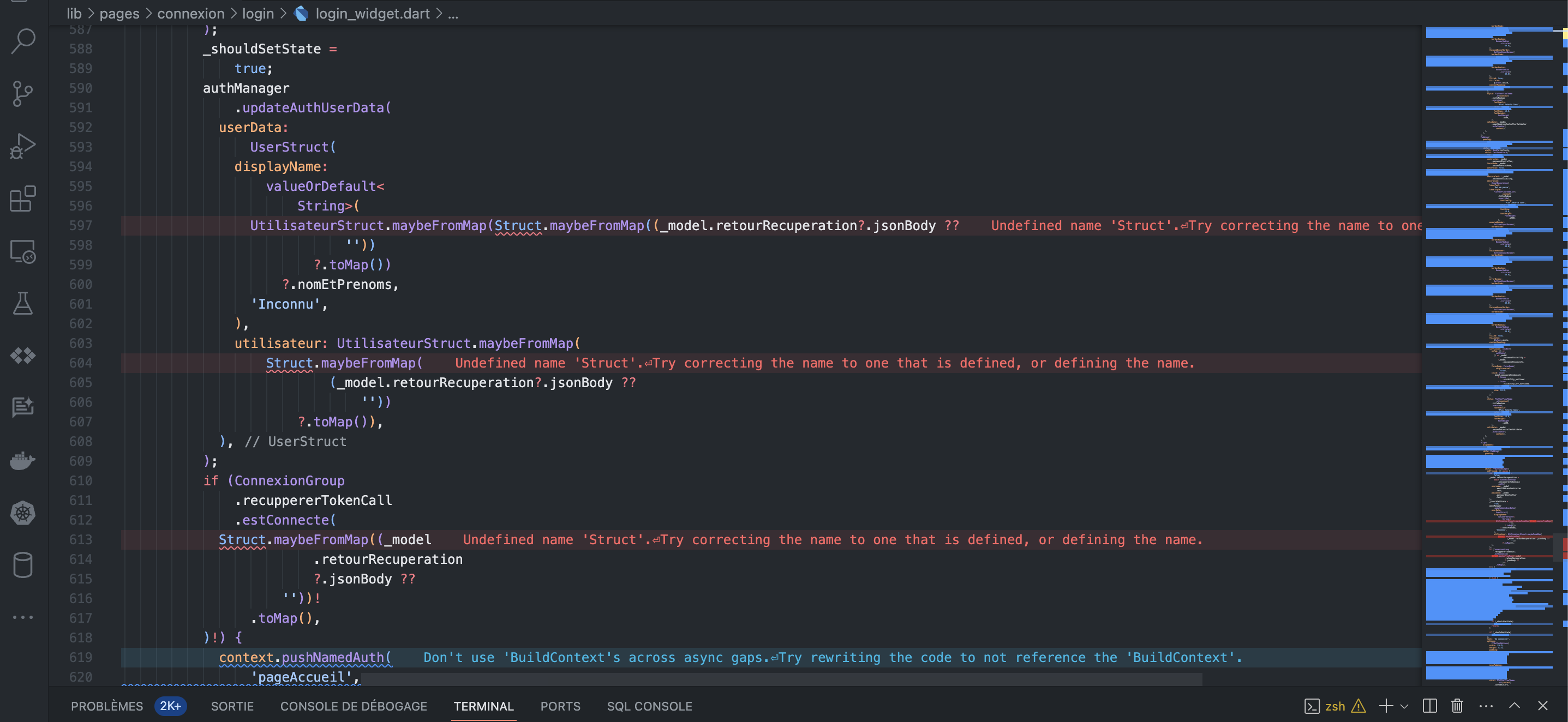Open the Run and Debug view
This screenshot has width=1568, height=722.
23,146
